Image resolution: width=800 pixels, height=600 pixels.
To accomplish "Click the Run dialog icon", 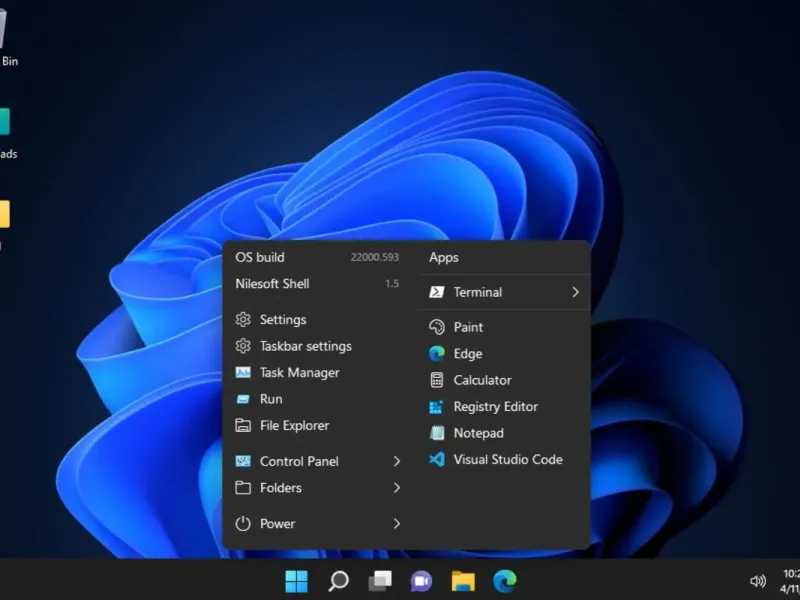I will (243, 399).
